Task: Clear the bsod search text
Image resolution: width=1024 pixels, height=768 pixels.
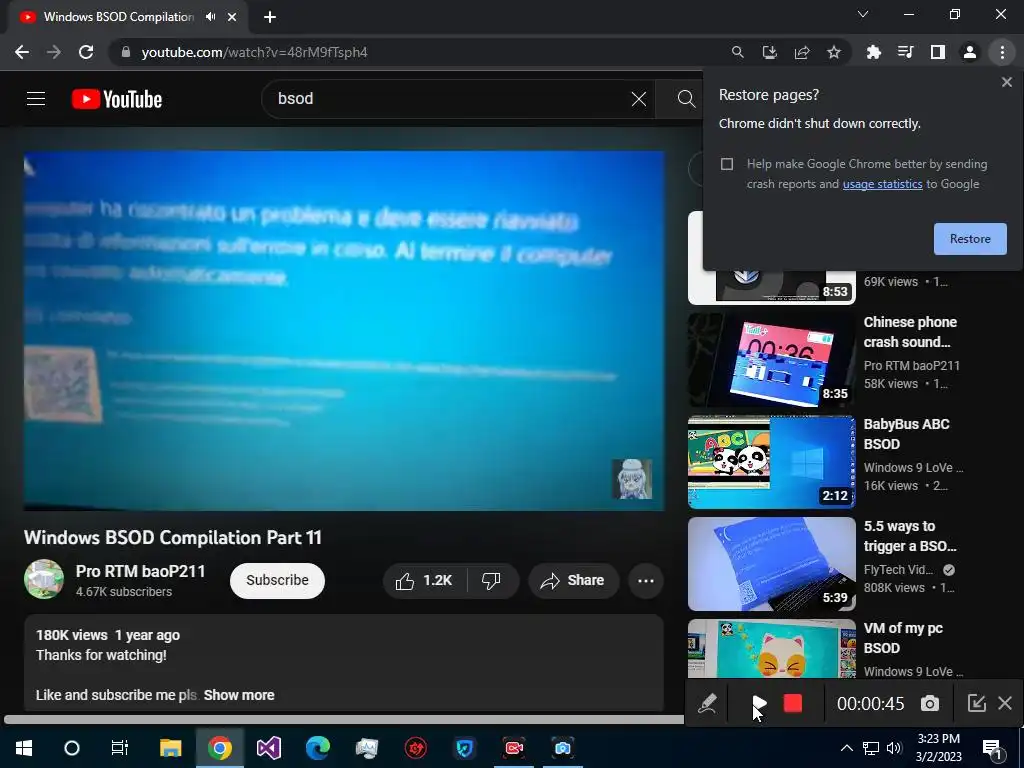Action: coord(639,99)
